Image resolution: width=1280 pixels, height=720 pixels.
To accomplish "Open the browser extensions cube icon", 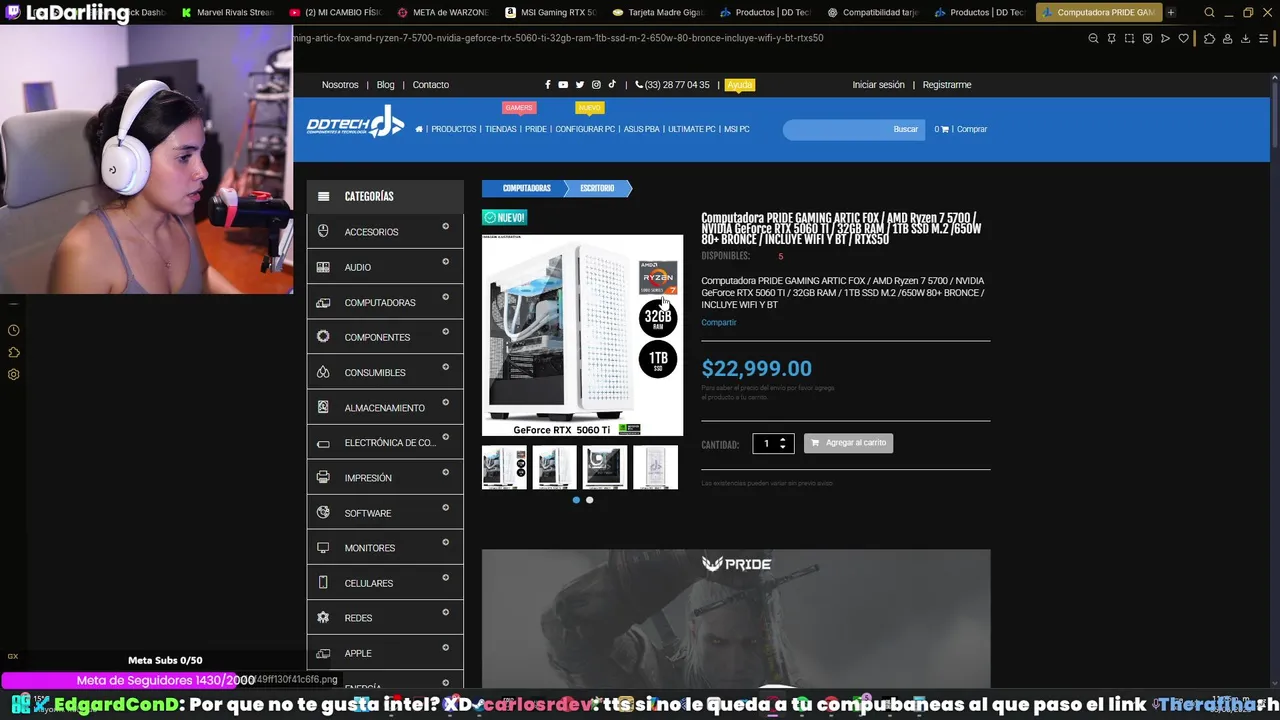I will pyautogui.click(x=1209, y=38).
